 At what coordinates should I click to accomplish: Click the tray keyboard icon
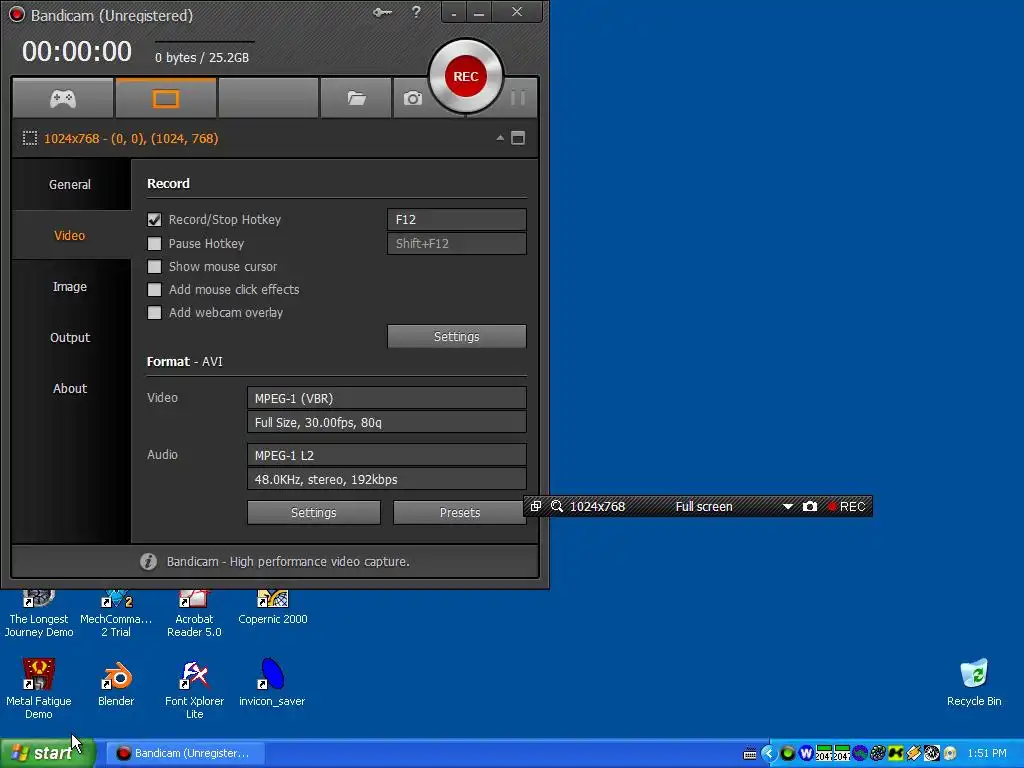click(x=750, y=754)
